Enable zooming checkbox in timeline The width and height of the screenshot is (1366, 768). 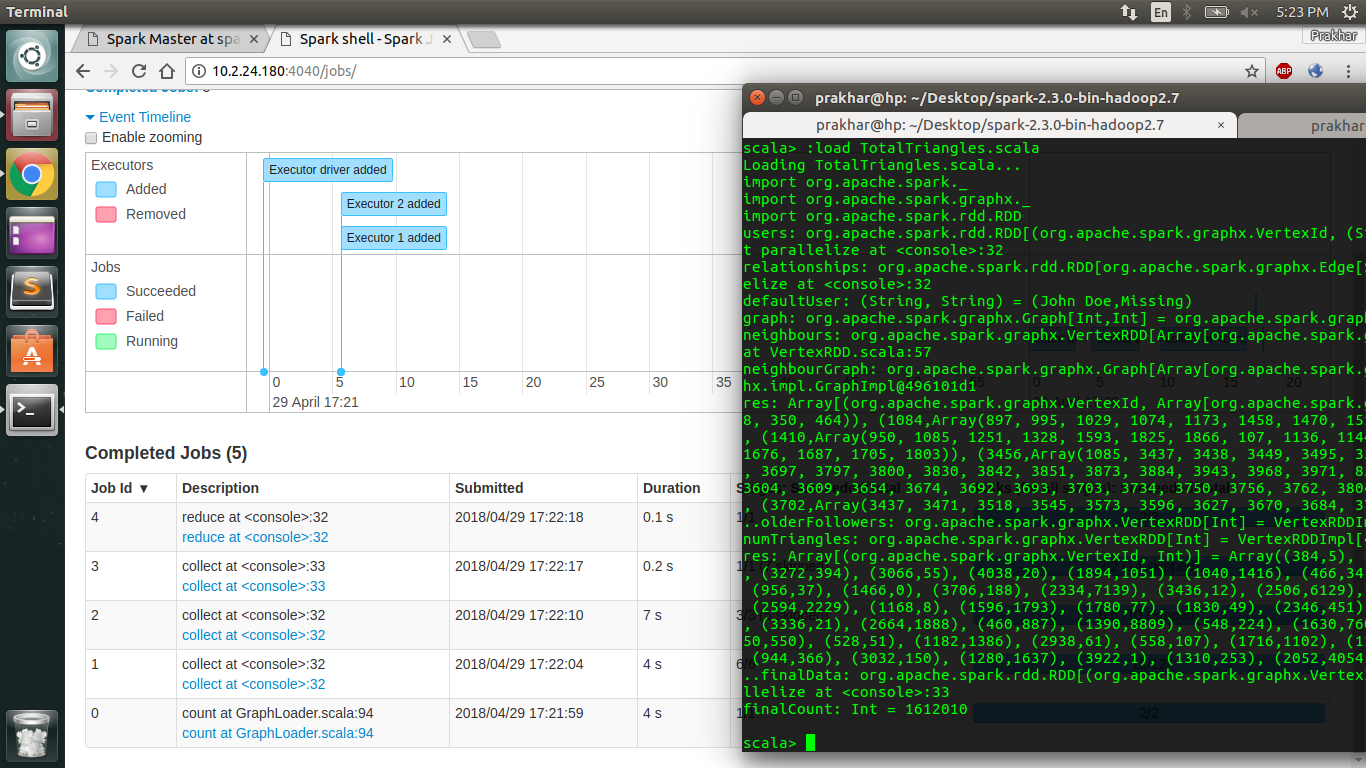(x=91, y=138)
